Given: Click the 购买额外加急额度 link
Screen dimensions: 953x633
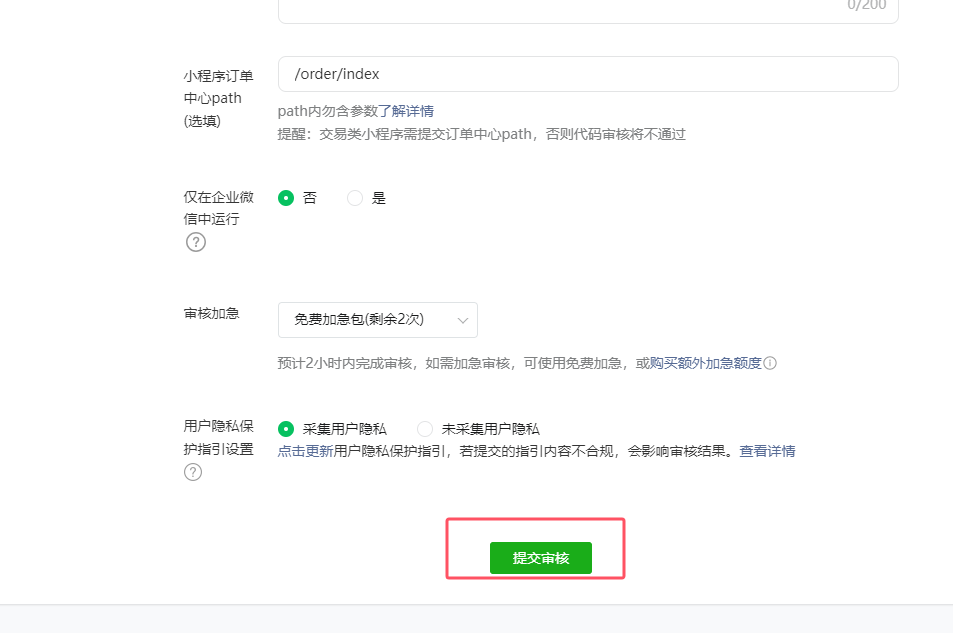Looking at the screenshot, I should [x=705, y=363].
